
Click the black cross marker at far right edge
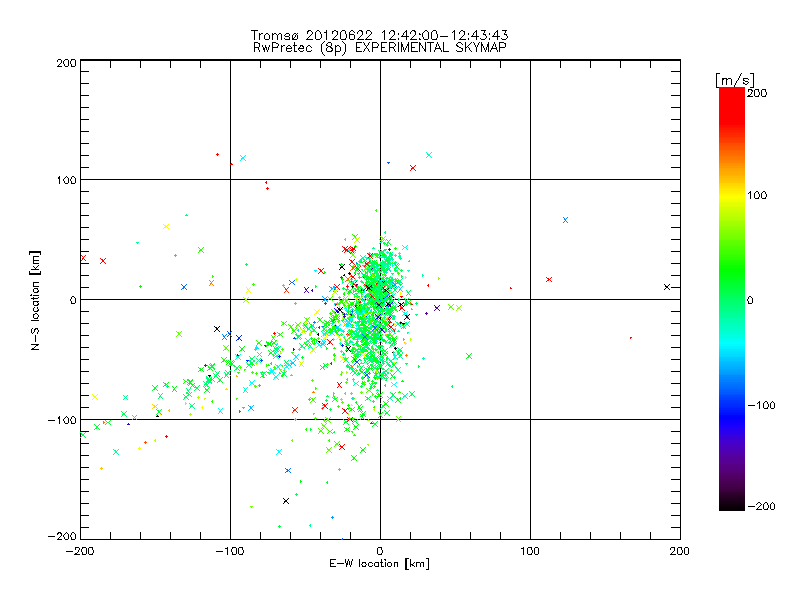667,287
